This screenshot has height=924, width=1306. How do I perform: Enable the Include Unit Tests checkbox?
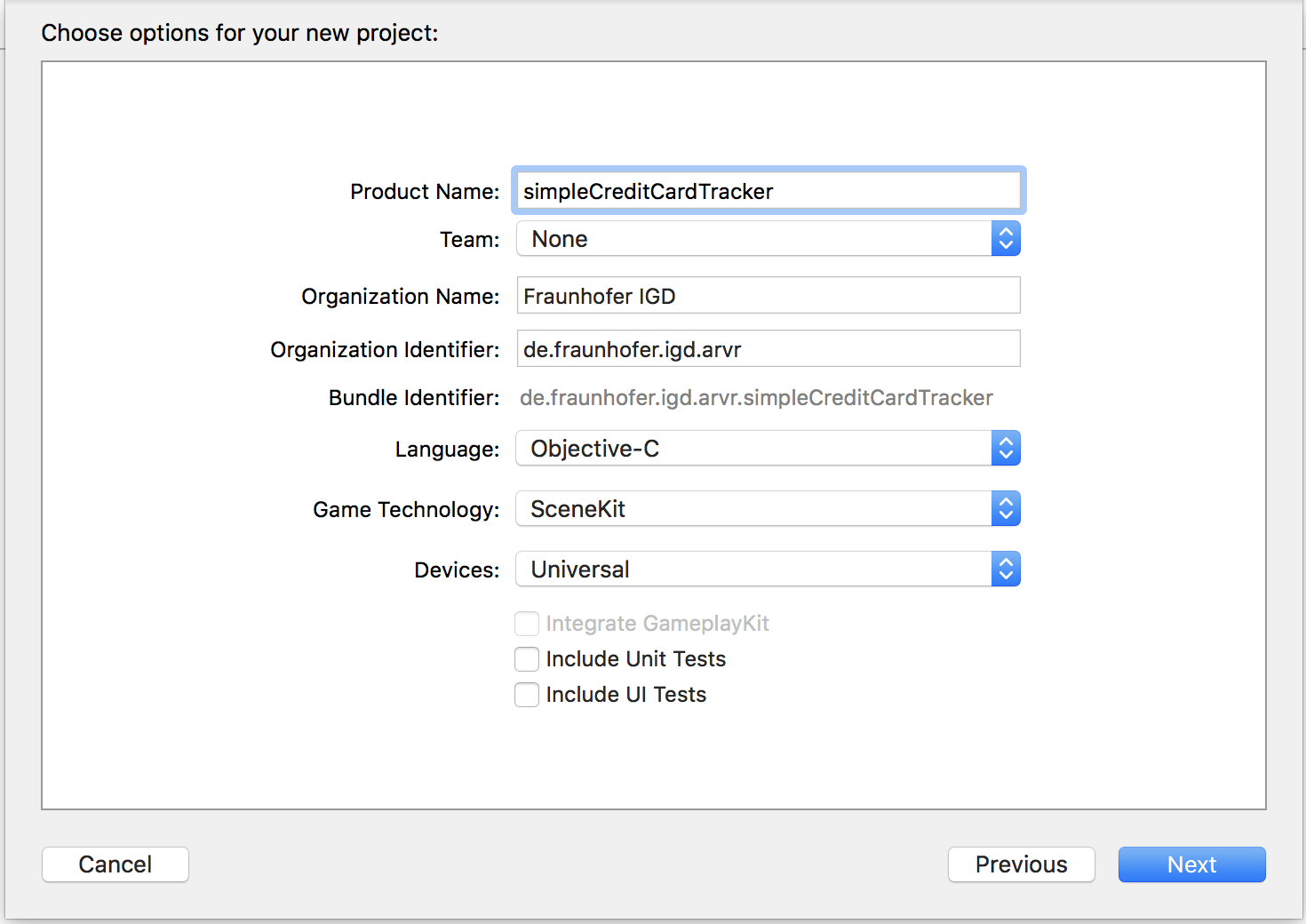[x=527, y=659]
